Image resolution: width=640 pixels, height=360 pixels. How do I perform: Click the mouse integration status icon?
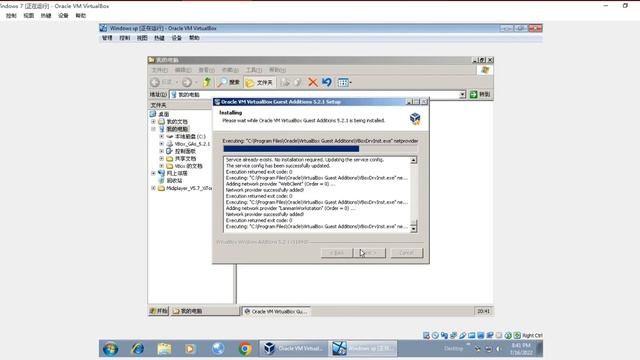coord(508,336)
